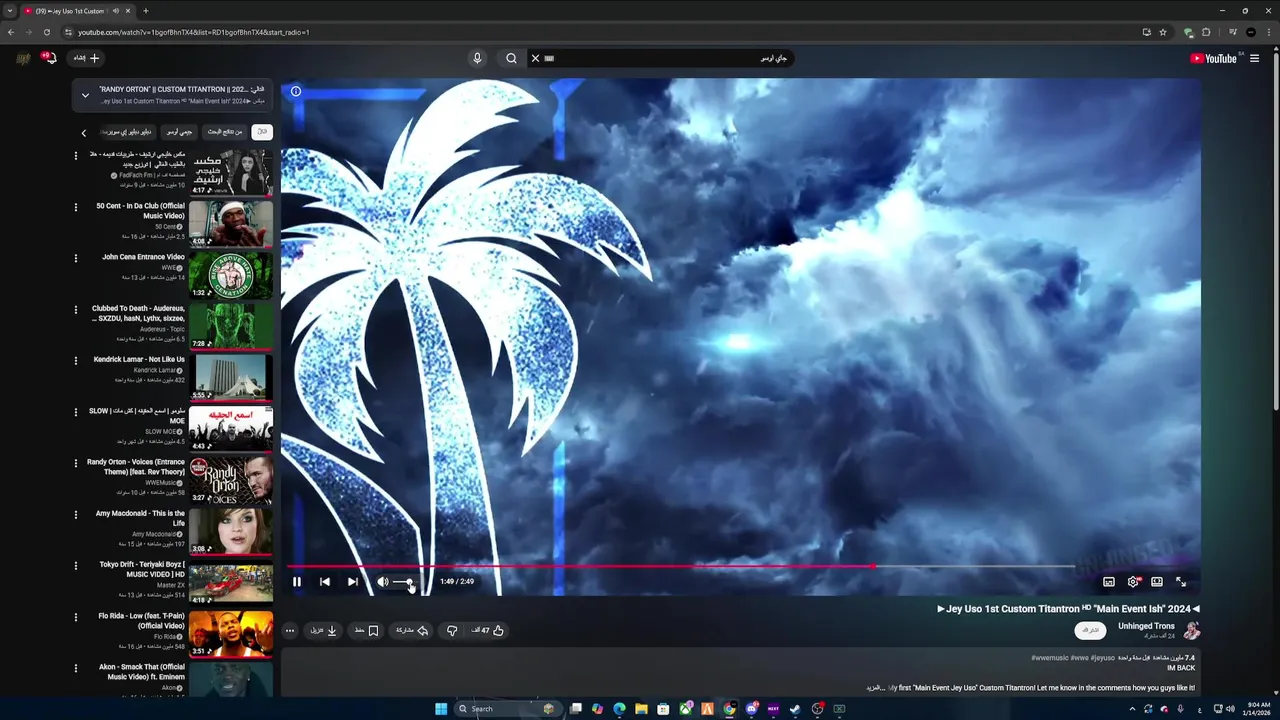The width and height of the screenshot is (1280, 720).
Task: Collapse the mix playlist panel chevron
Action: click(85, 95)
